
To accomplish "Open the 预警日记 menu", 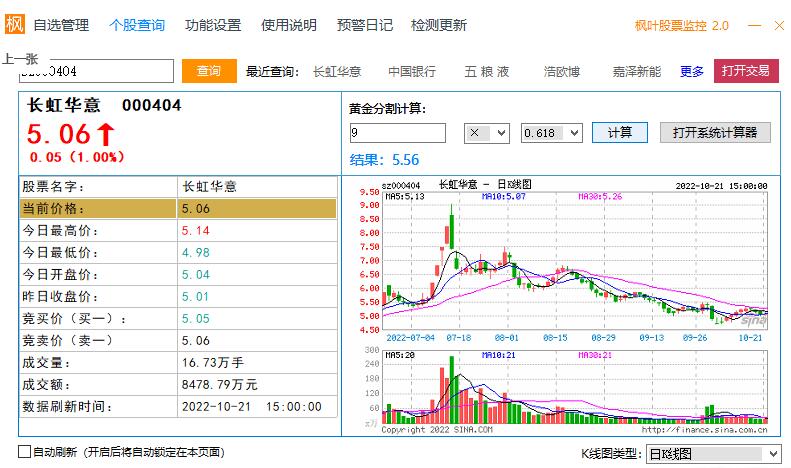I will (365, 25).
